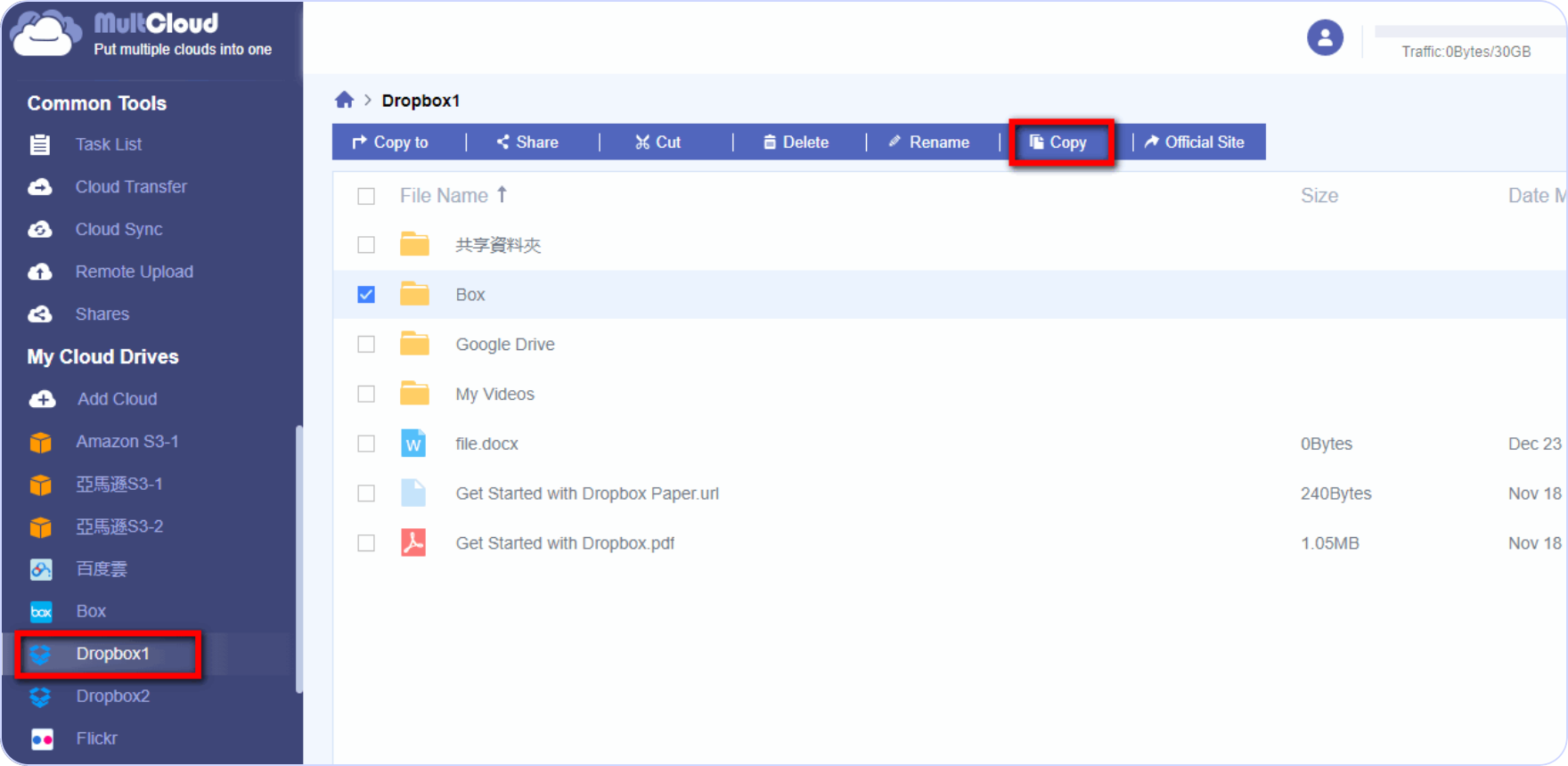This screenshot has height=766, width=1568.
Task: Click the Delete toolbar button
Action: point(796,143)
